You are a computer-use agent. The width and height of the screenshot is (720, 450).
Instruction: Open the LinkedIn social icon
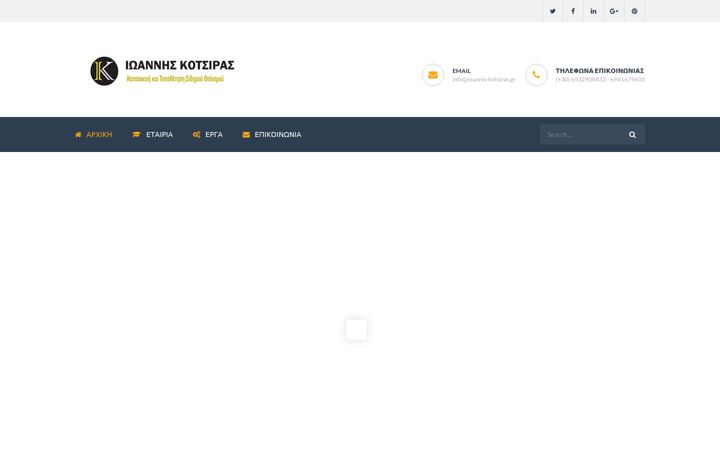pos(593,11)
